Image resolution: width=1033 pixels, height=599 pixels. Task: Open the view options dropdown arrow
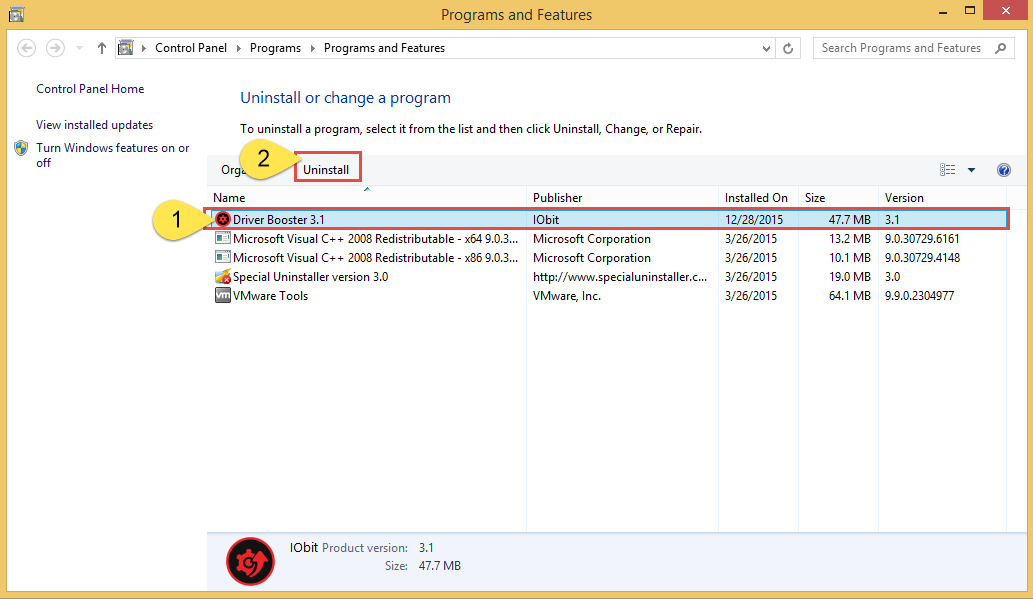(971, 170)
